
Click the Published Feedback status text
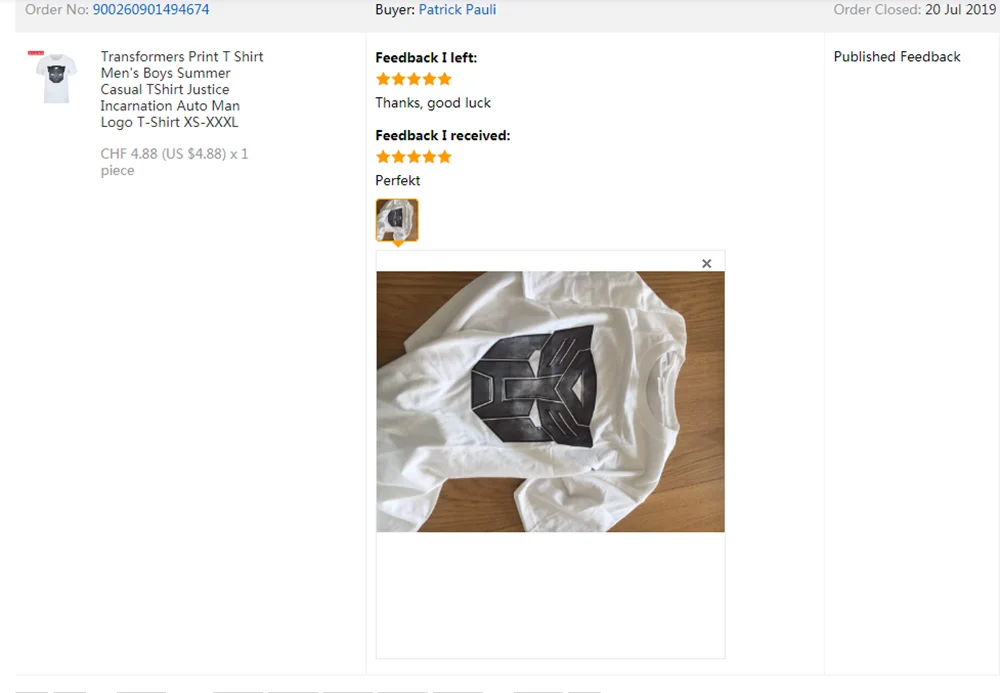[897, 57]
